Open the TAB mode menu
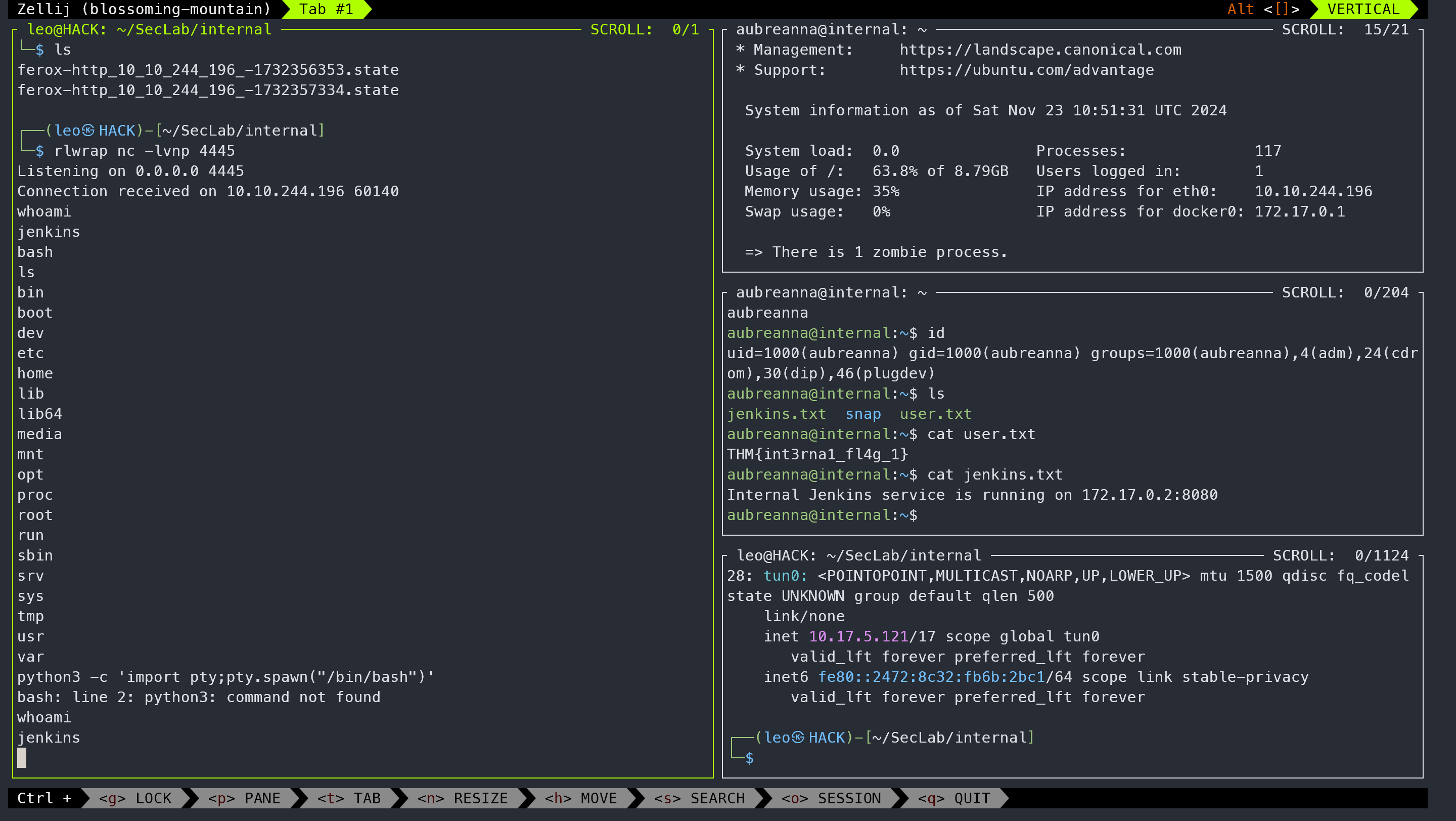Viewport: 1456px width, 821px height. [x=349, y=798]
